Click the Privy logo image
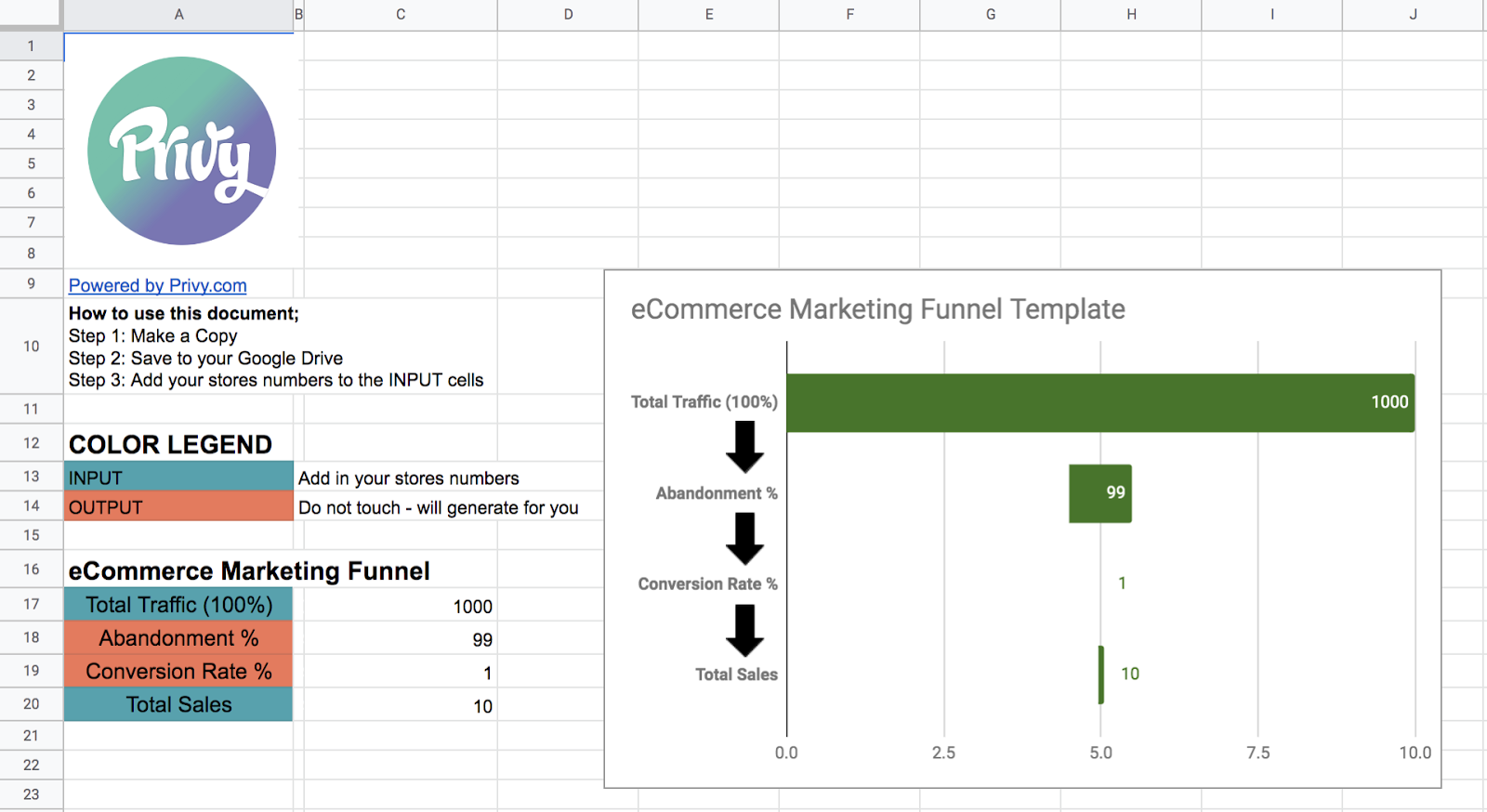The image size is (1487, 812). pyautogui.click(x=182, y=151)
